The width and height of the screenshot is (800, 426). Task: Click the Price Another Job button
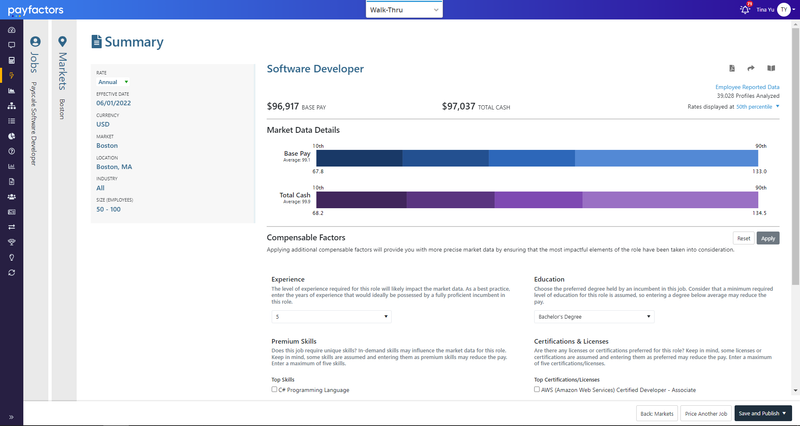click(706, 413)
